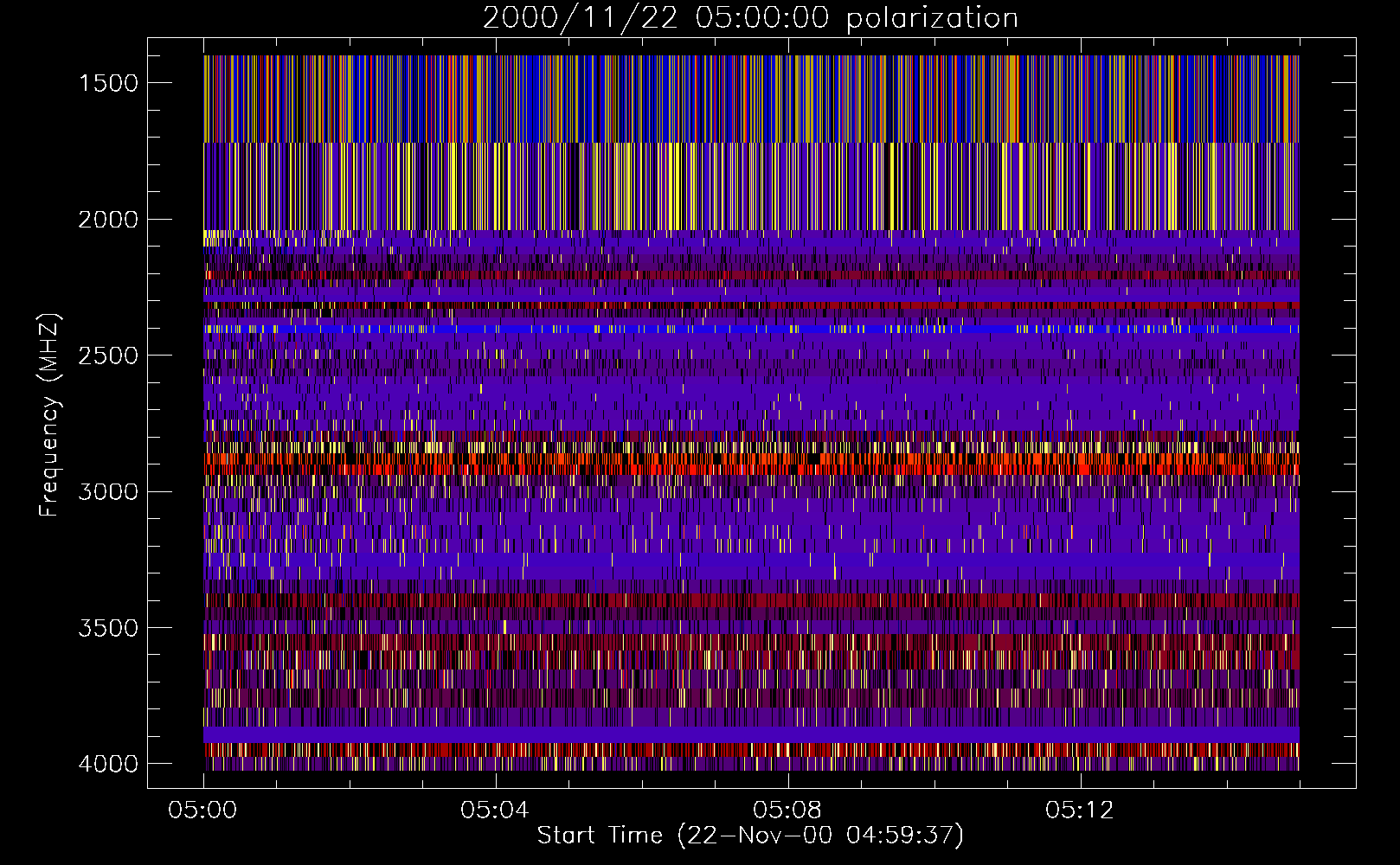
Task: Click the 05:12 time tick label
Action: pos(1080,811)
